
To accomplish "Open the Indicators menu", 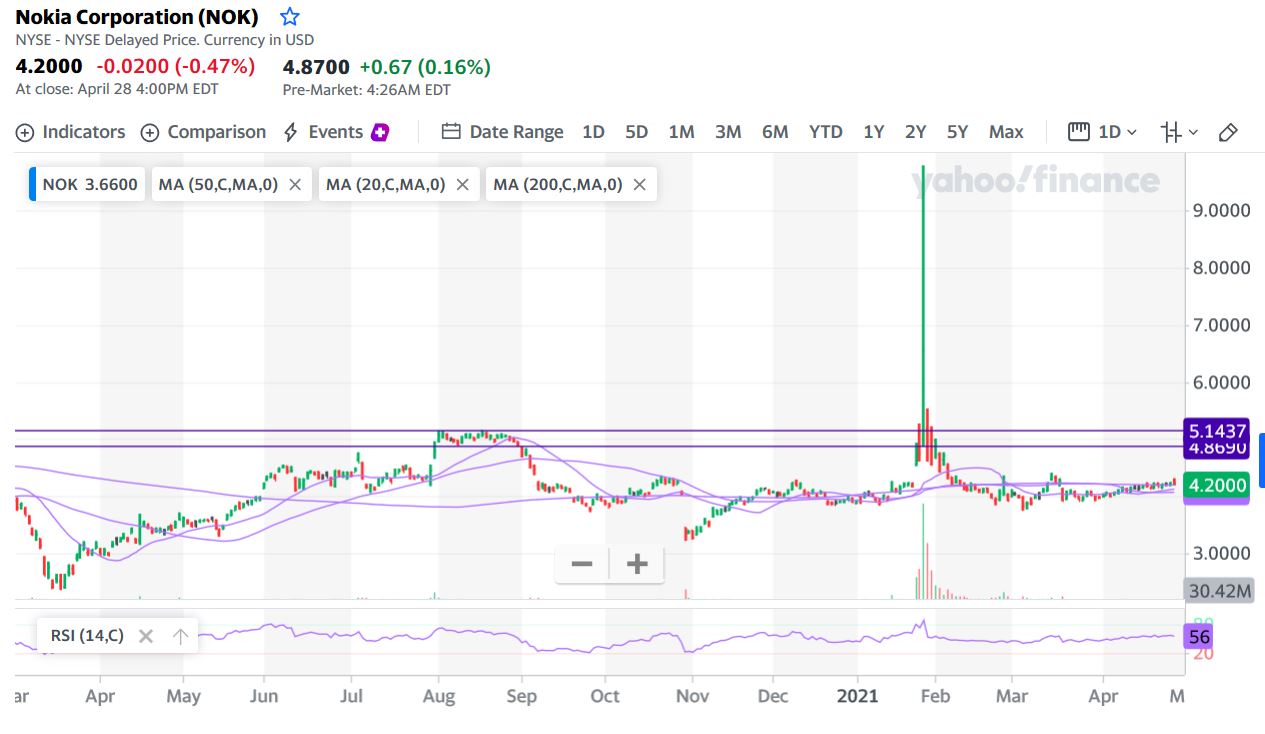I will (x=71, y=132).
